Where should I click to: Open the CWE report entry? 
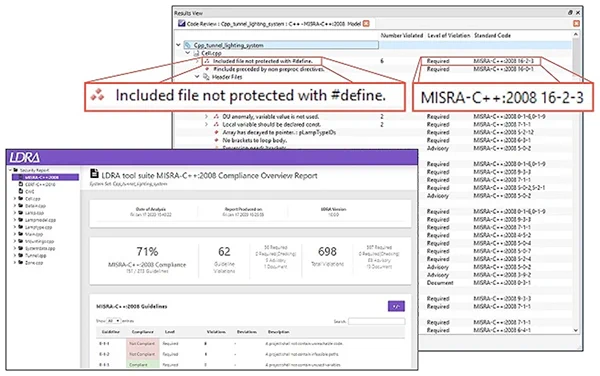click(x=29, y=191)
